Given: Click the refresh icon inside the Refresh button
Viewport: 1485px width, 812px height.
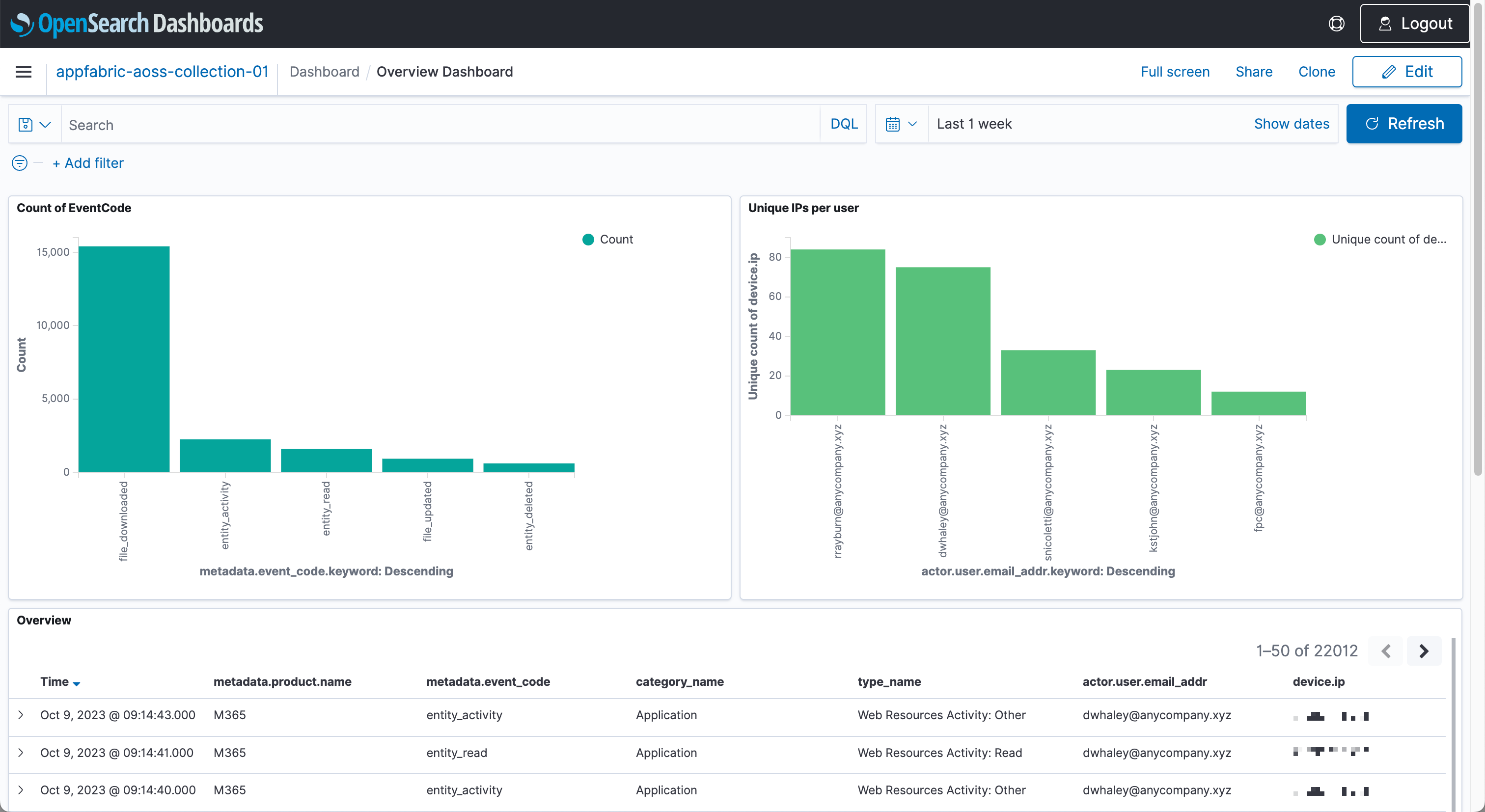Looking at the screenshot, I should 1373,123.
